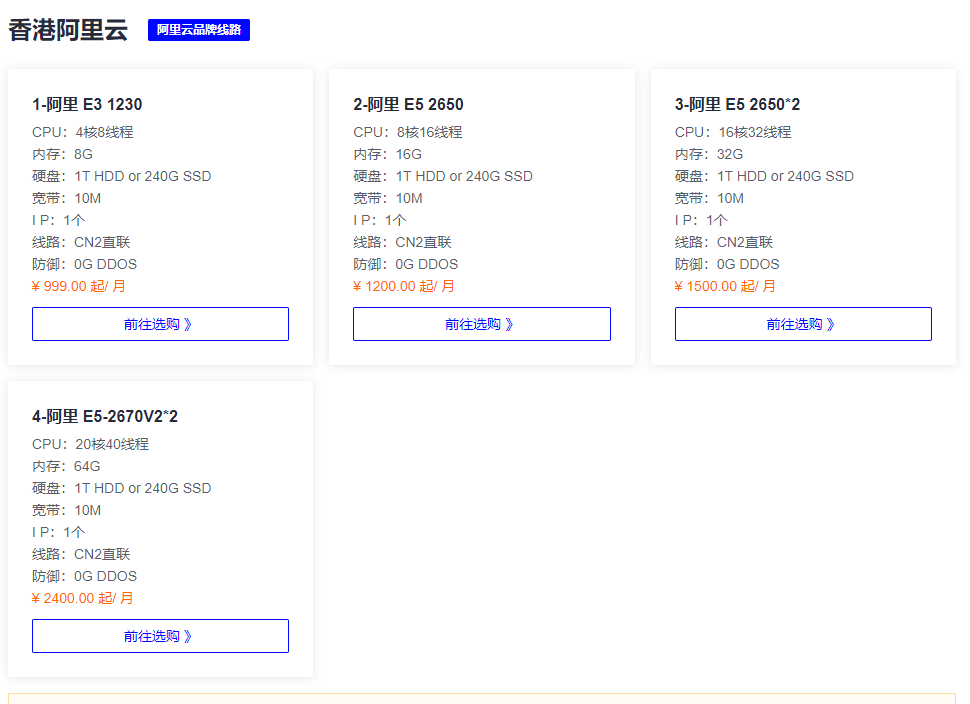Click the title 3-阿里 E5 2650*2
Screen dimensions: 970x704
coord(737,104)
